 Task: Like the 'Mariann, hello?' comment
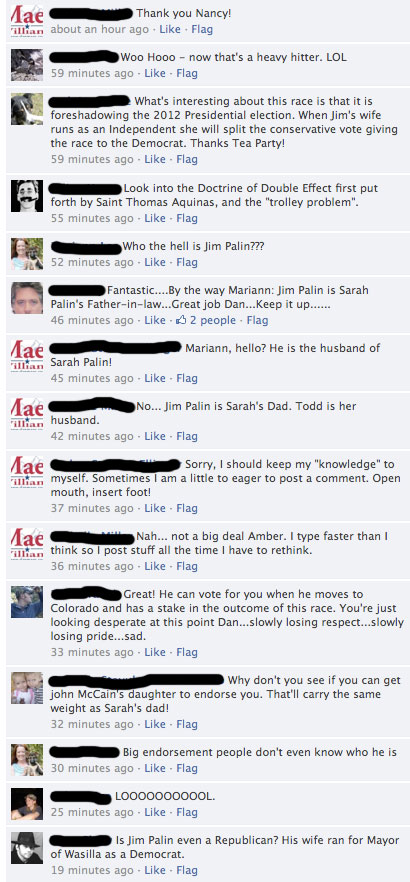click(155, 379)
